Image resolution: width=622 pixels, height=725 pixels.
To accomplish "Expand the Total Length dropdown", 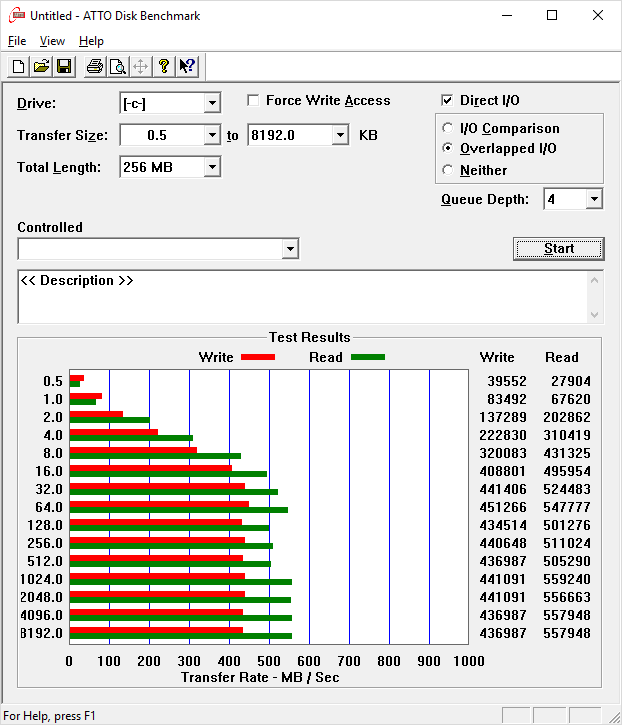I will point(212,167).
